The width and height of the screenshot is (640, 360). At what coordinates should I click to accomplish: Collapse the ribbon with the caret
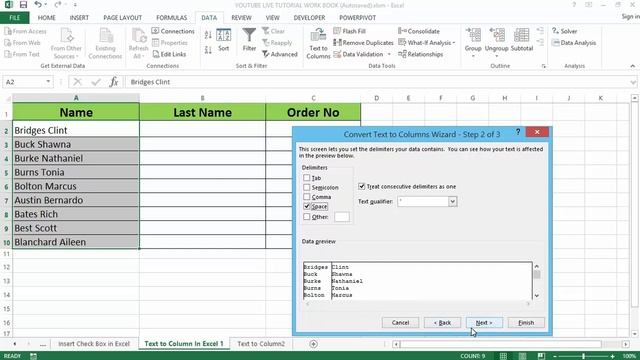click(x=633, y=66)
